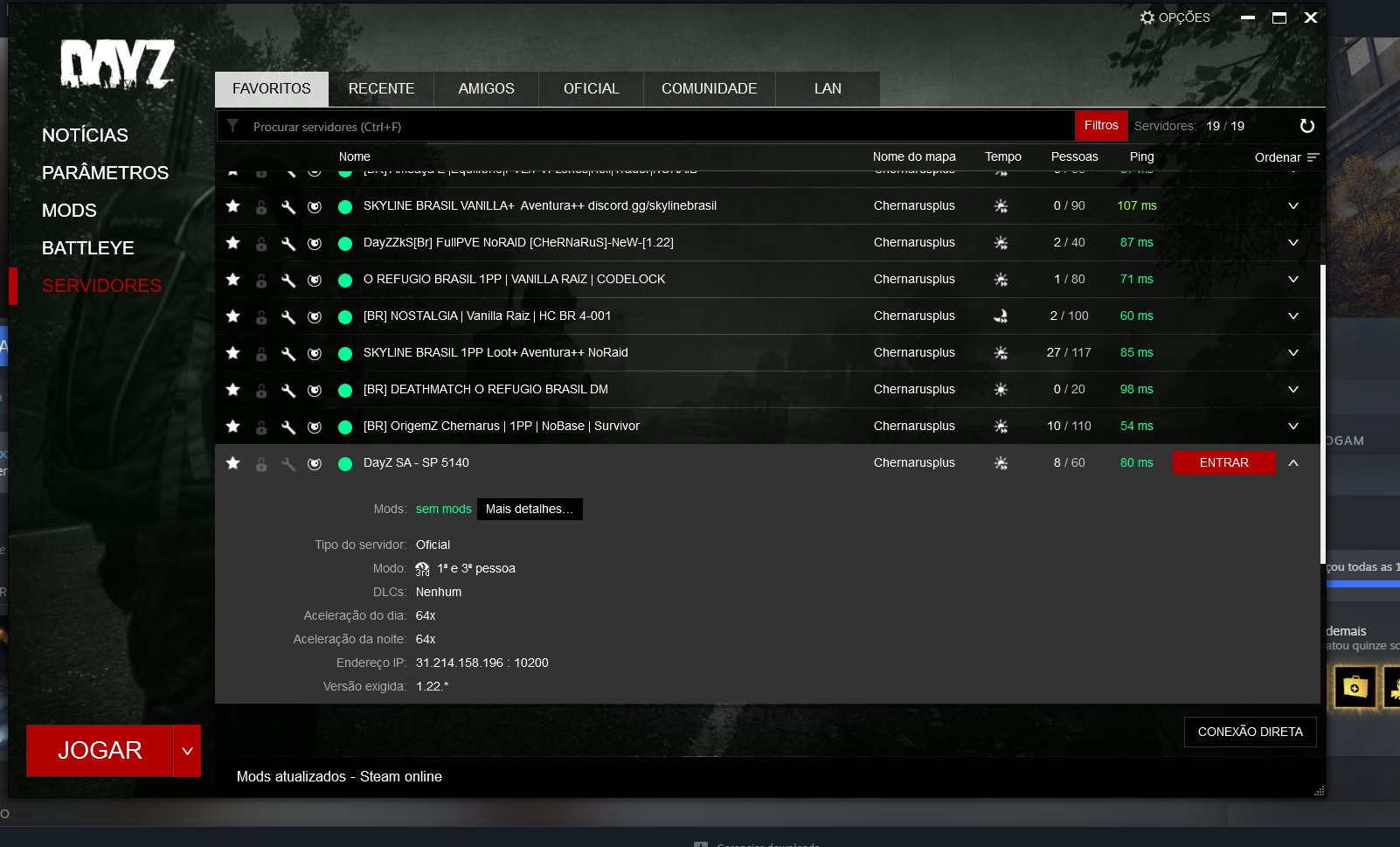The height and width of the screenshot is (847, 1400).
Task: Click wrench icon on [BR] OrigemZ Chernarus row
Action: [288, 427]
